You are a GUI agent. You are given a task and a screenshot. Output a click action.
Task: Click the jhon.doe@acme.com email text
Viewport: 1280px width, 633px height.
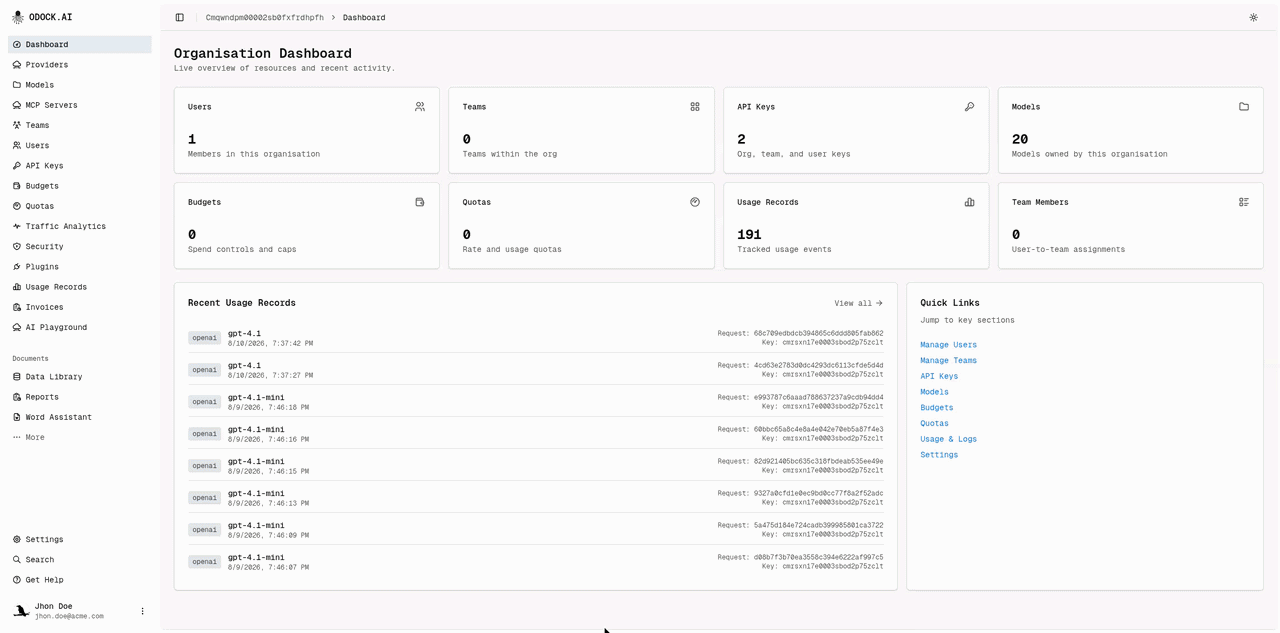click(x=69, y=616)
